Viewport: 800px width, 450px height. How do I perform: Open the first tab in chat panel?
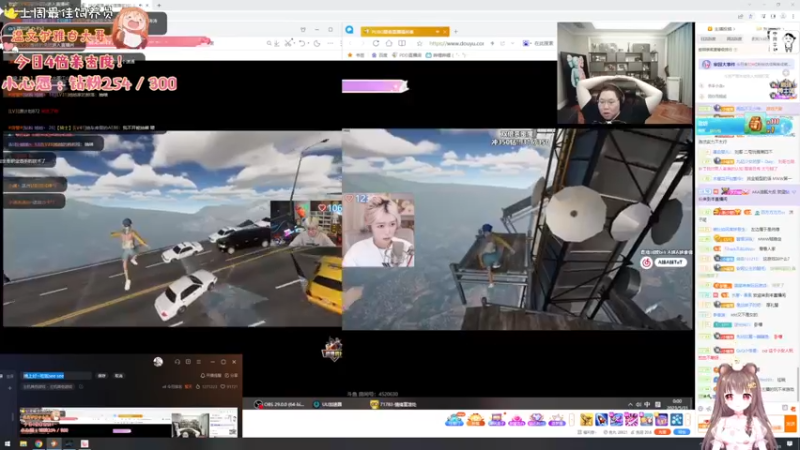click(708, 39)
